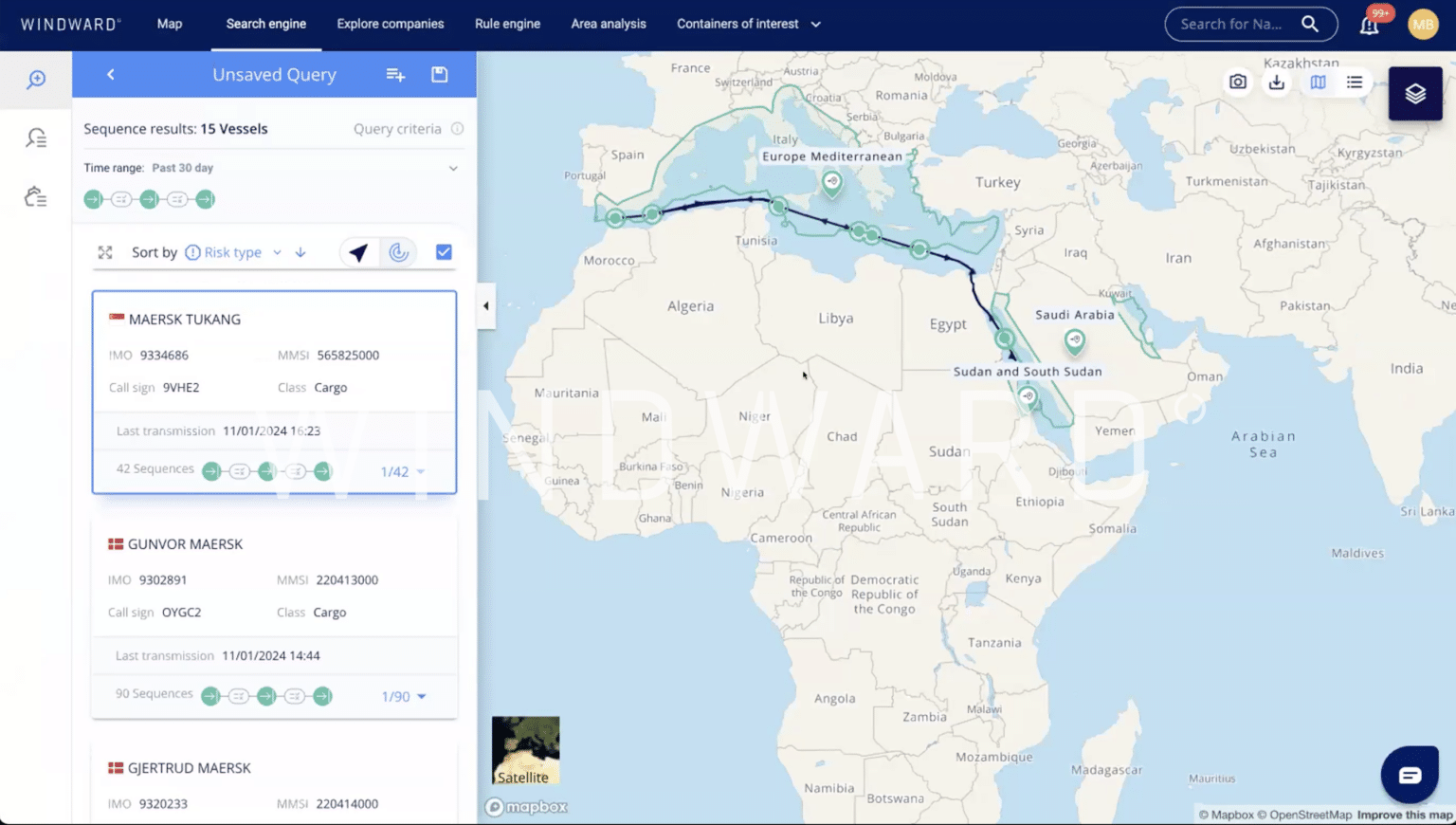Open Explore companies tab

point(391,24)
